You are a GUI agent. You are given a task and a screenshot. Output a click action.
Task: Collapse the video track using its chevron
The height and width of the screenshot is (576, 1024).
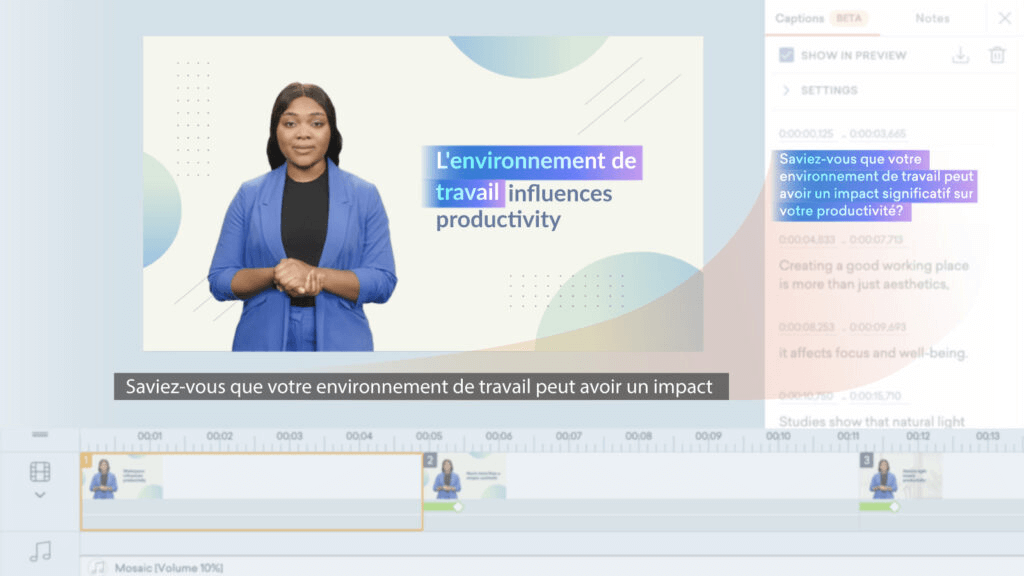tap(40, 494)
